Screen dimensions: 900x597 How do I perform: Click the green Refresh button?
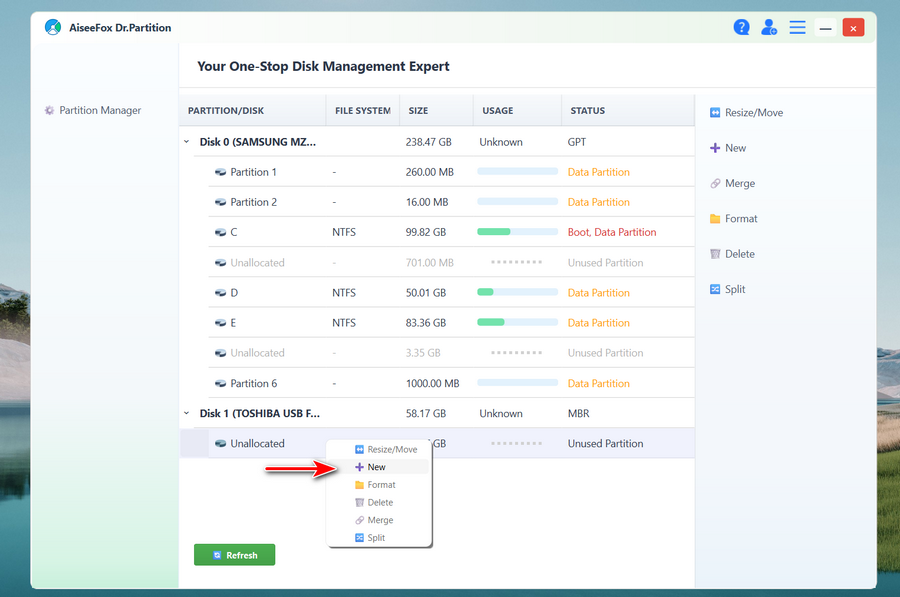[x=234, y=555]
